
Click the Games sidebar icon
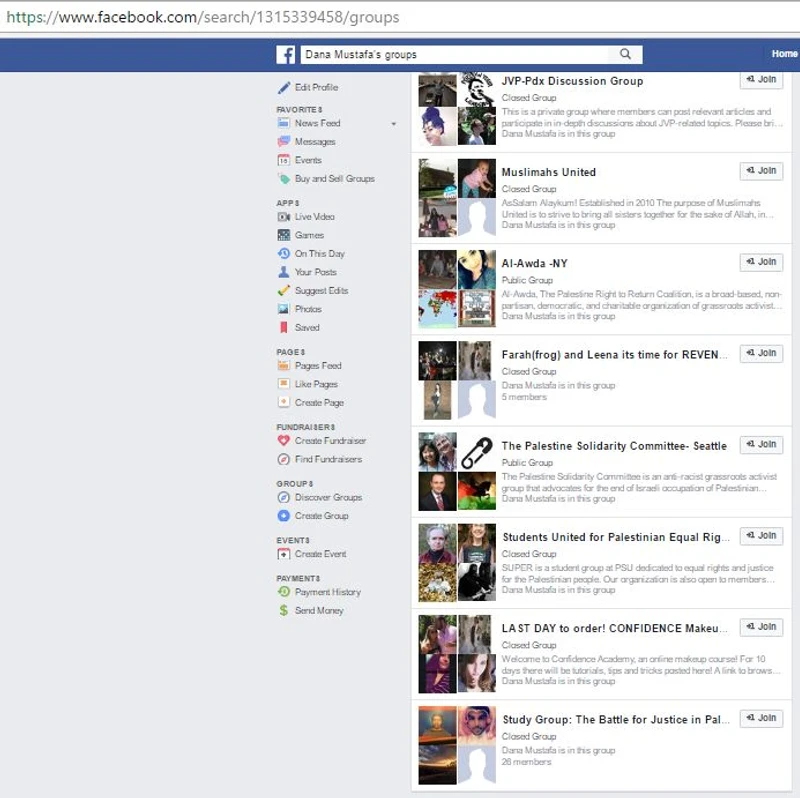point(284,235)
